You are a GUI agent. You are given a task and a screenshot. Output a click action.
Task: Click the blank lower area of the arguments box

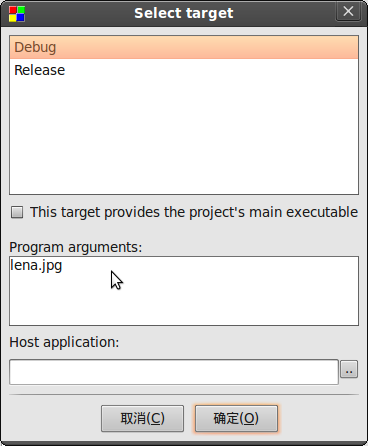pyautogui.click(x=184, y=308)
